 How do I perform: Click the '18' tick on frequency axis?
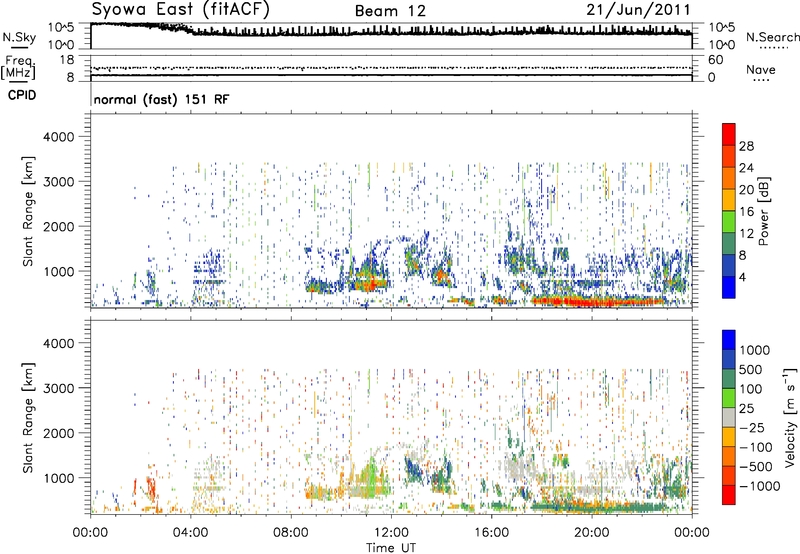click(x=67, y=59)
